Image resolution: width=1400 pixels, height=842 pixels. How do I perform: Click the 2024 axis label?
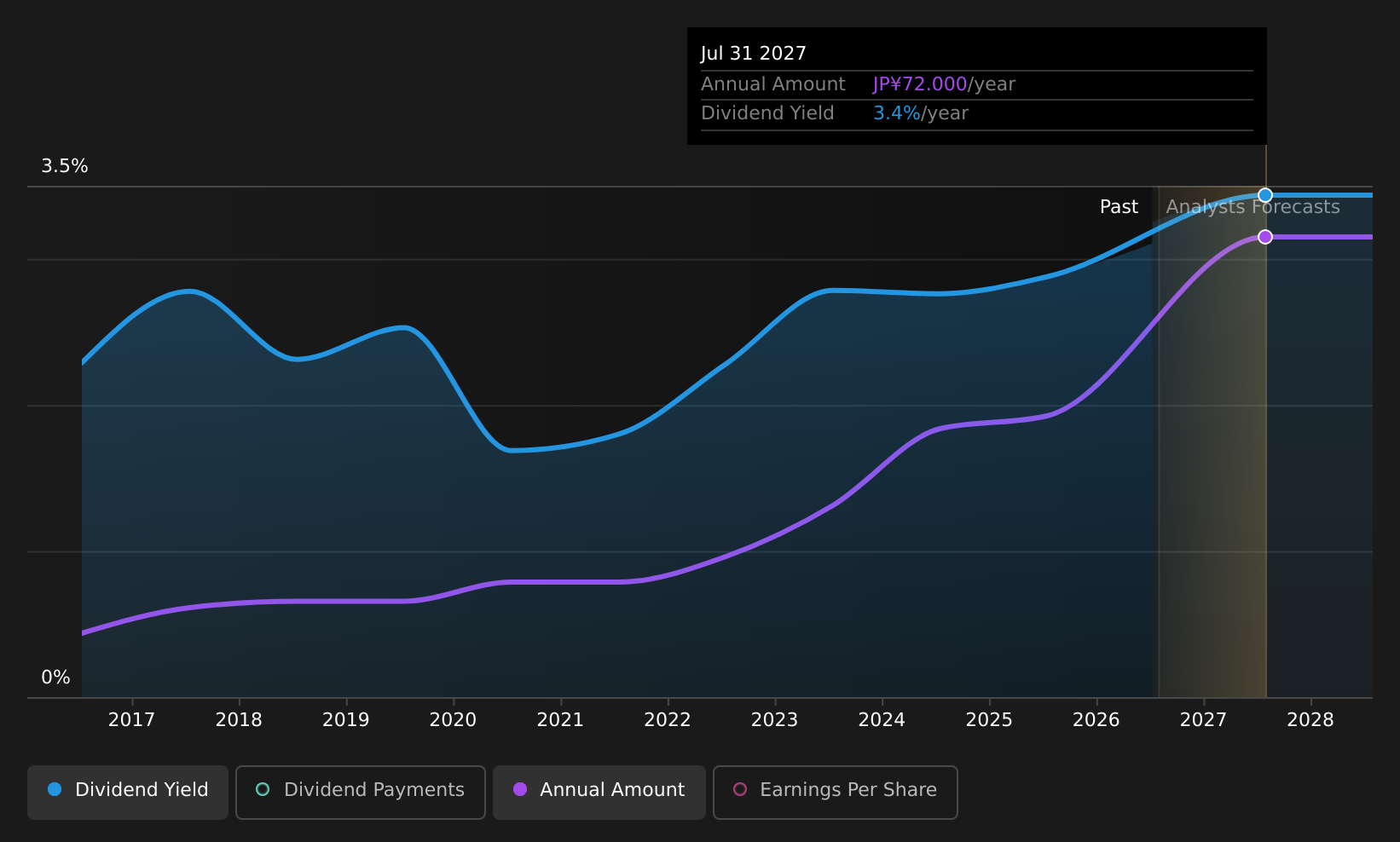coord(882,720)
